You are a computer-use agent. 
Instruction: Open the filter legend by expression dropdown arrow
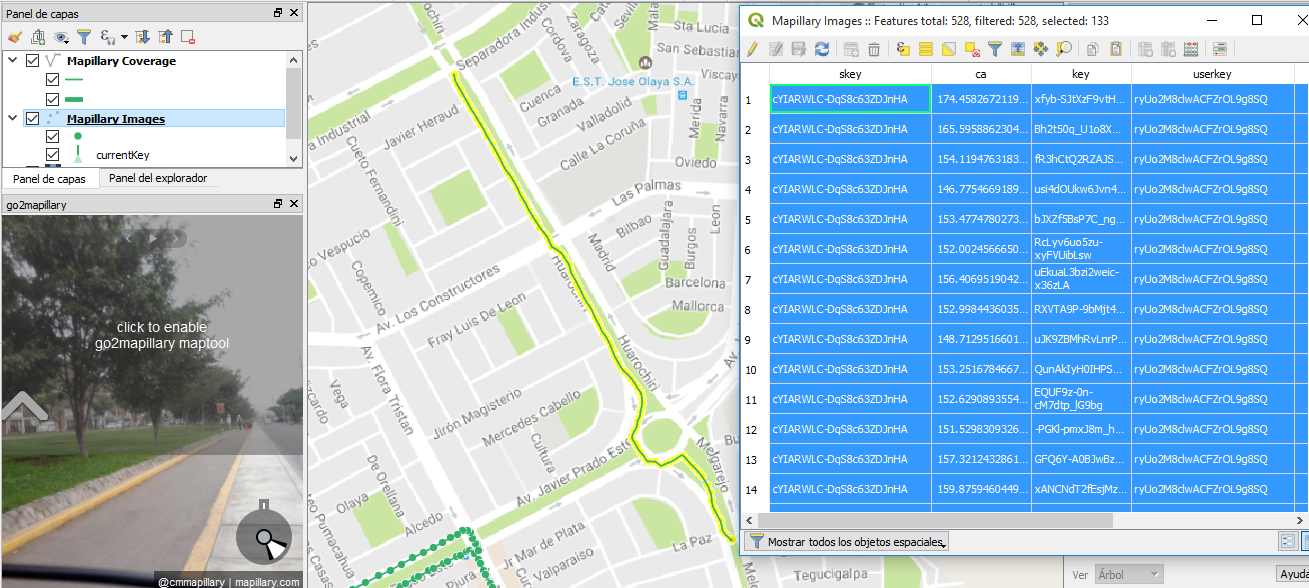[x=124, y=38]
